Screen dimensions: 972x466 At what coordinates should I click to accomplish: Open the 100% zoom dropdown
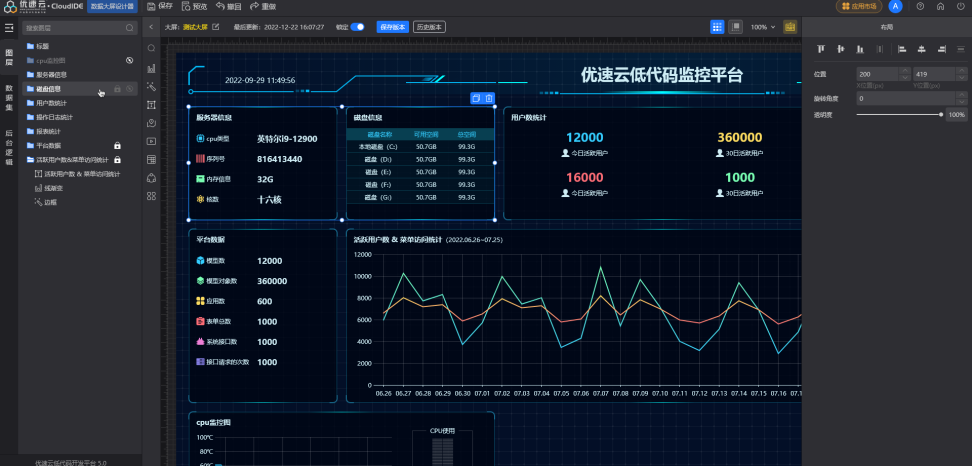pos(763,27)
